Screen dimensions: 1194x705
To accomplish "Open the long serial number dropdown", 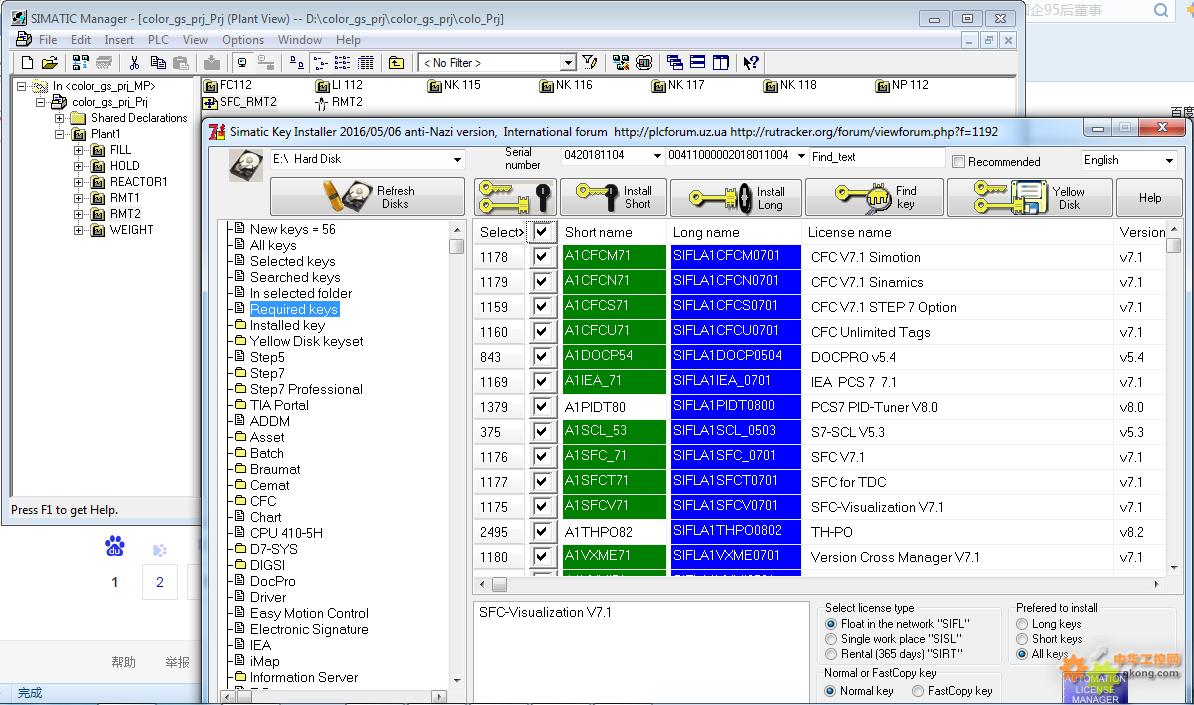I will click(x=801, y=155).
